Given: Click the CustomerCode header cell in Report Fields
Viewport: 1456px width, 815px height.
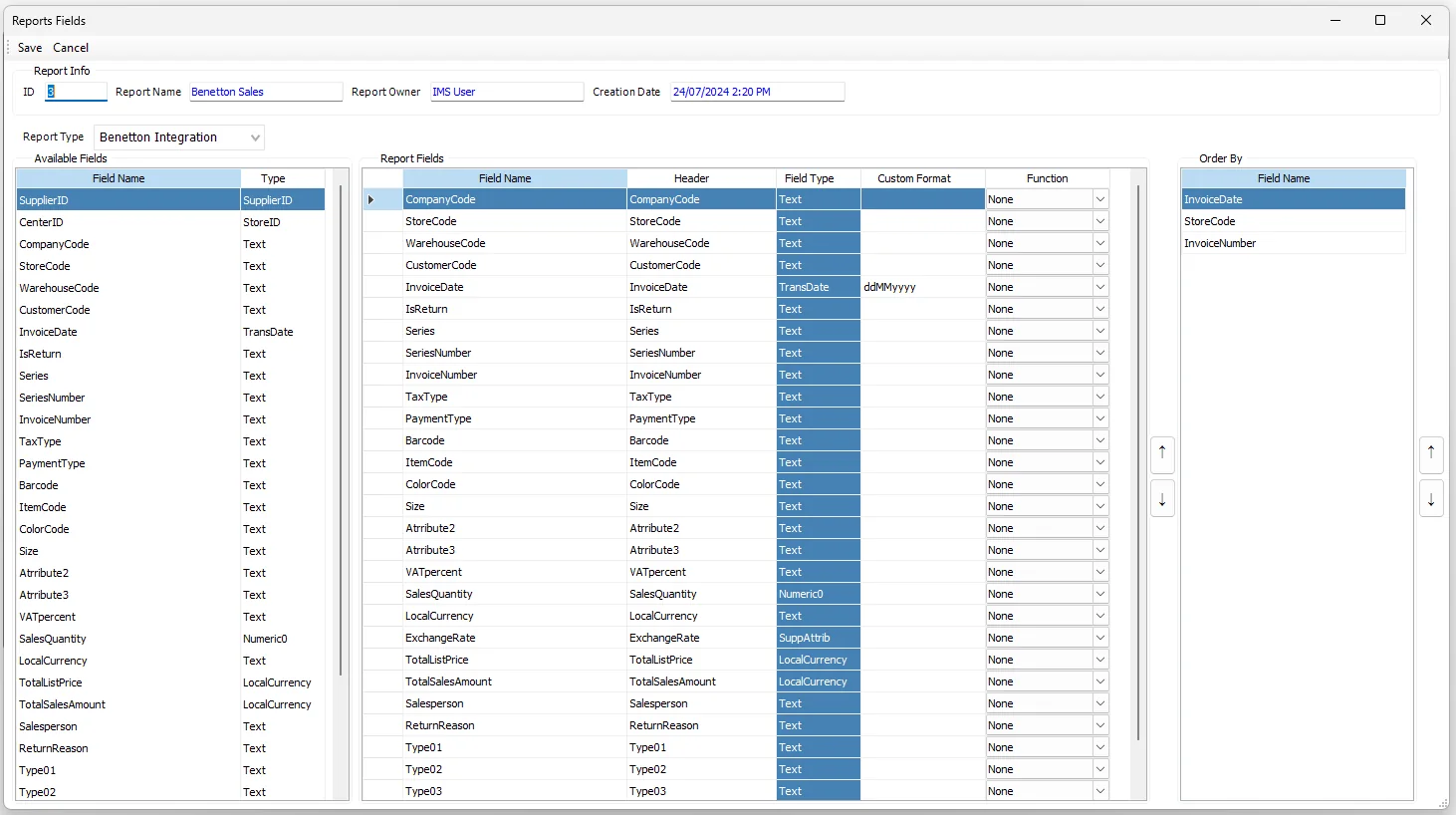Looking at the screenshot, I should coord(701,265).
